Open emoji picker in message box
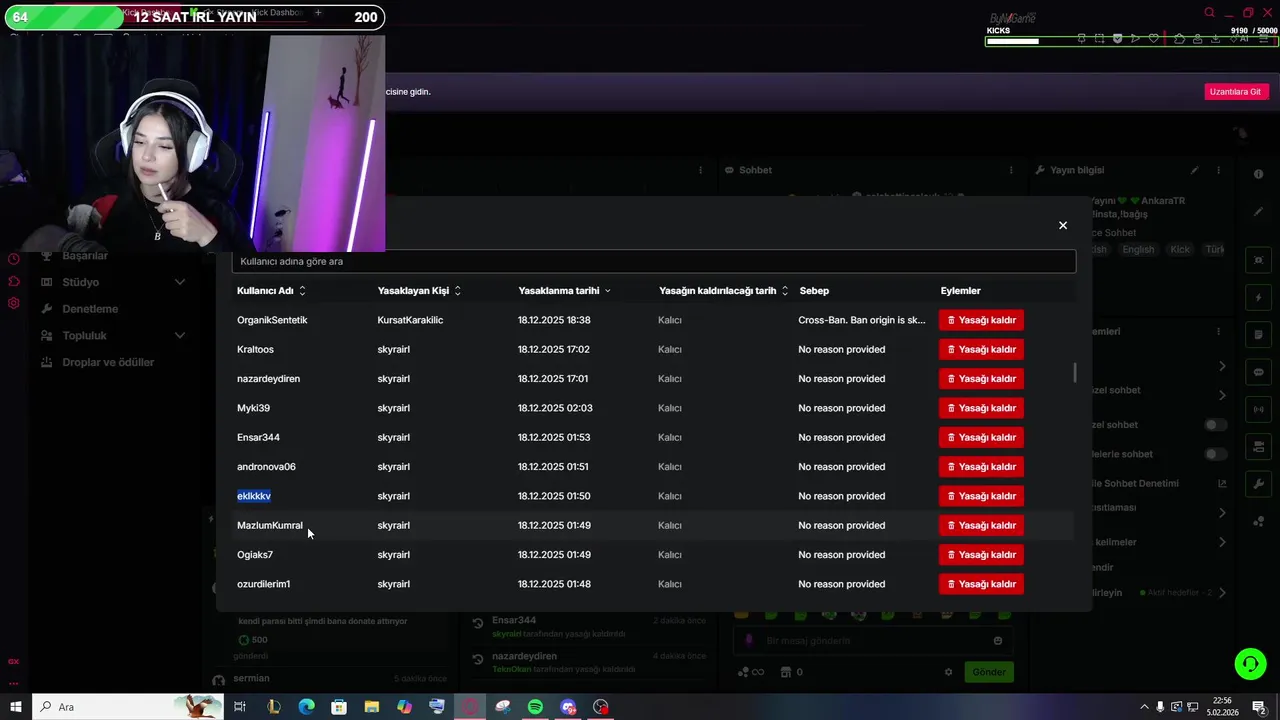The image size is (1280, 720). tap(998, 641)
